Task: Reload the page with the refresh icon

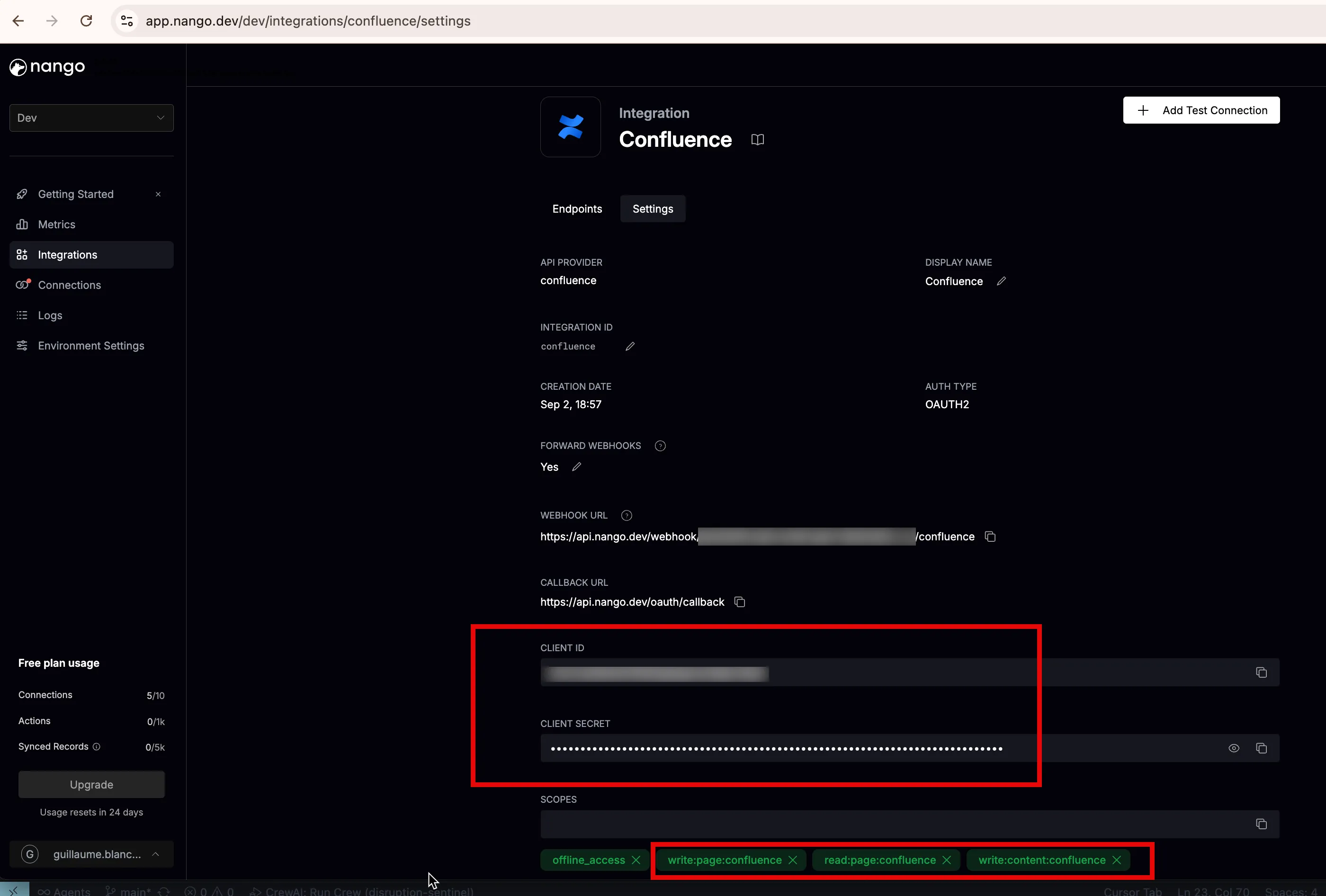Action: click(86, 21)
